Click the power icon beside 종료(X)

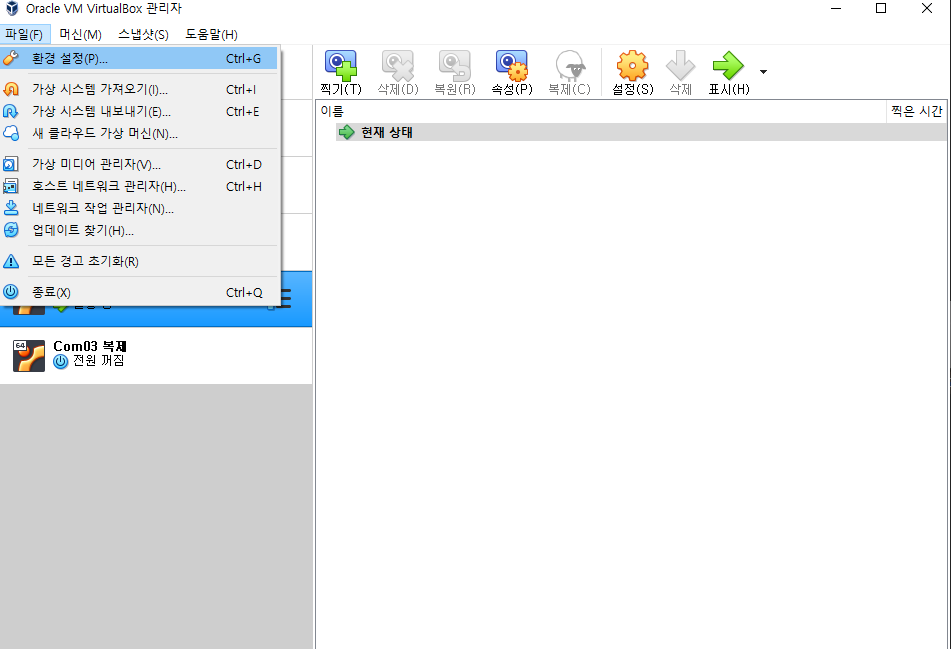11,292
